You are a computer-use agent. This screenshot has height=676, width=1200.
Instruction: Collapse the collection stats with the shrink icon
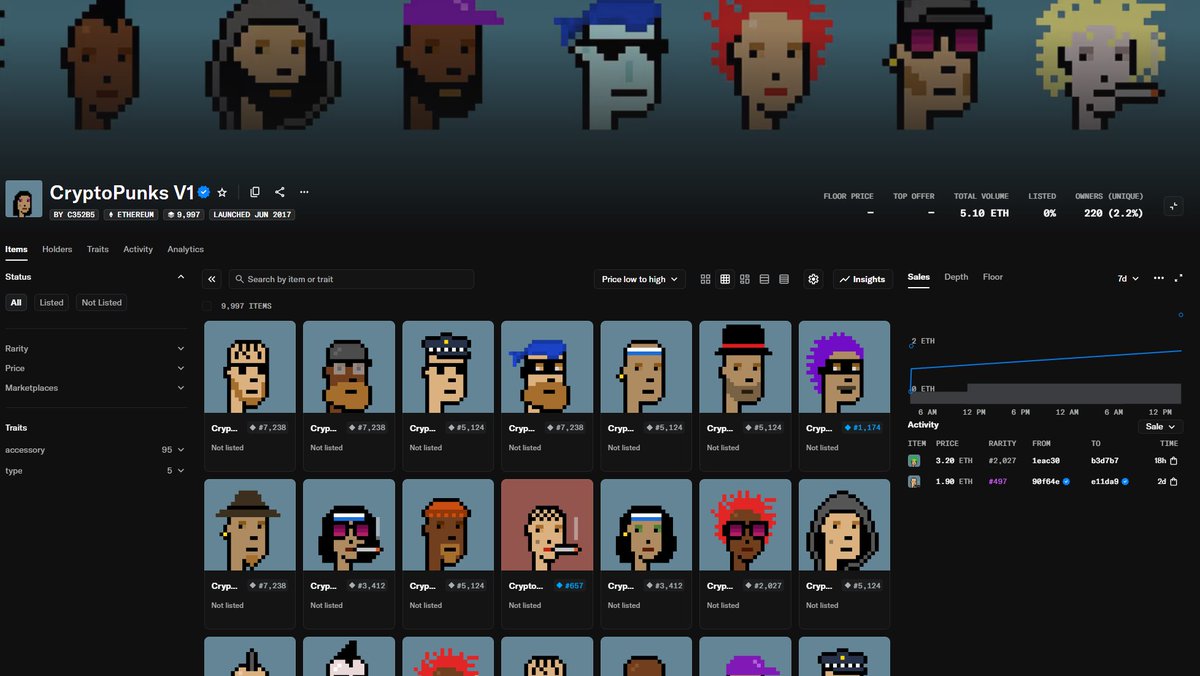tap(1174, 206)
